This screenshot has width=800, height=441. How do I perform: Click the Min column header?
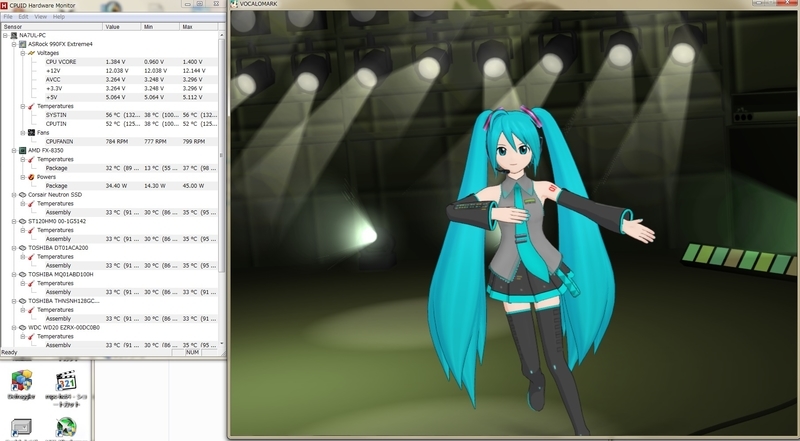[x=160, y=27]
